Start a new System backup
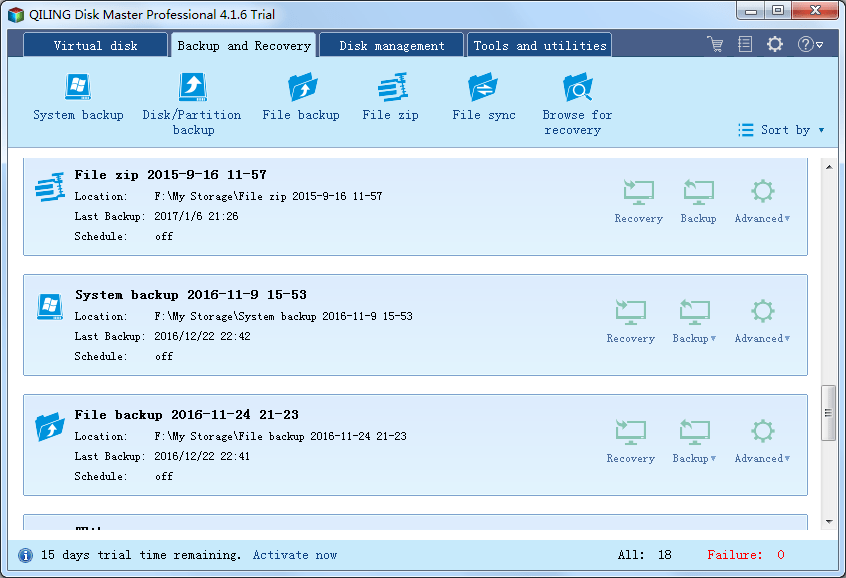 (78, 97)
